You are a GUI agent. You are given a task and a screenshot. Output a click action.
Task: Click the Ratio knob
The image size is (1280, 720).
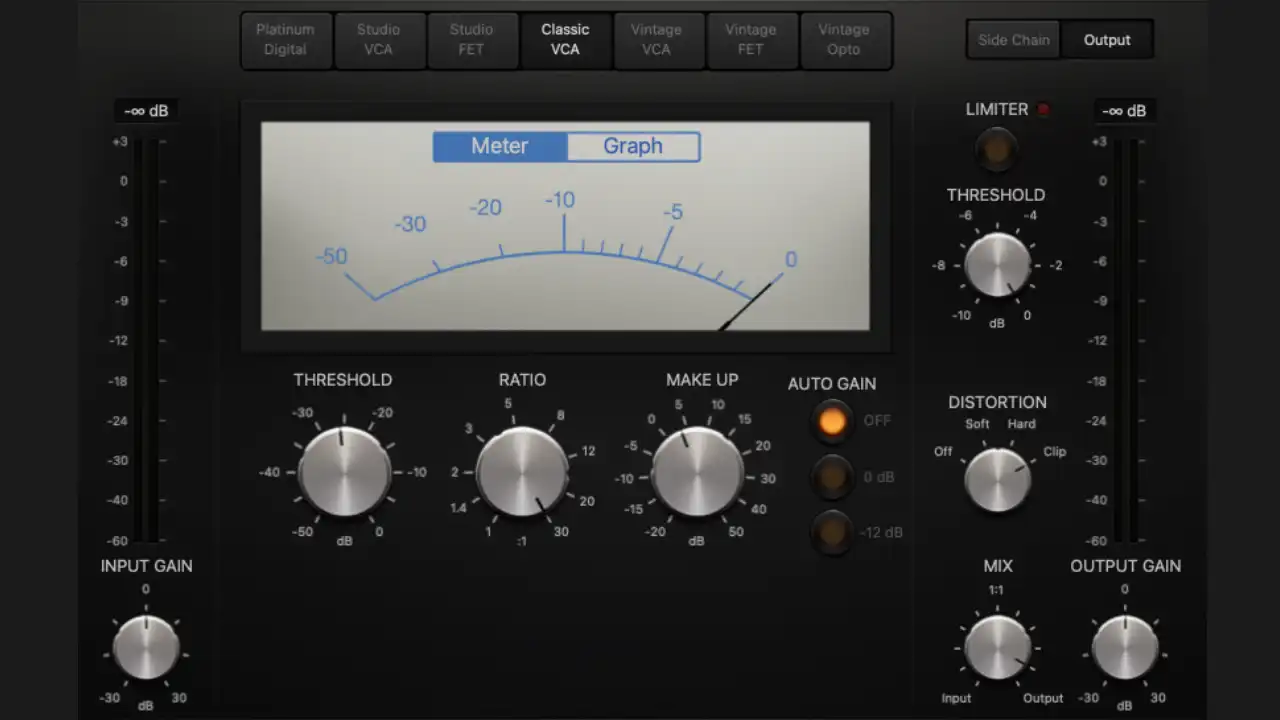(522, 472)
